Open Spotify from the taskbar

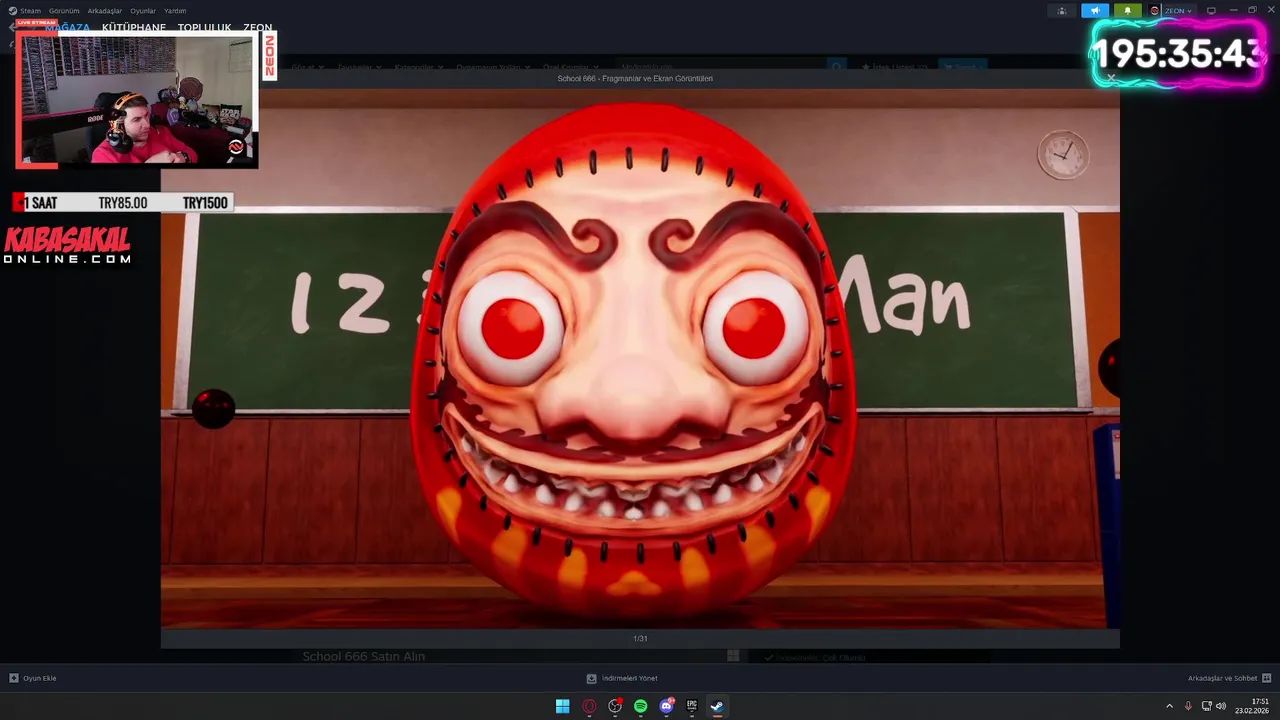pos(640,706)
